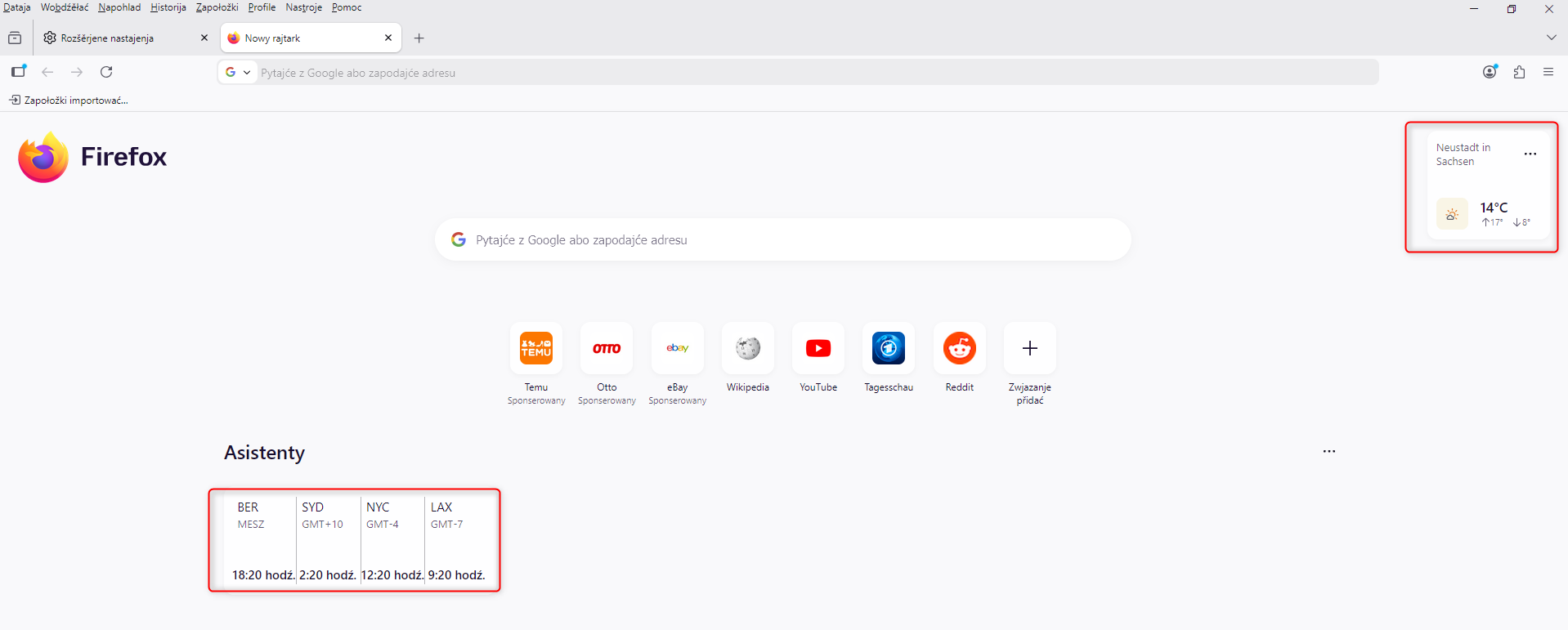
Task: Click the 12:20 hodź. time value
Action: [392, 575]
